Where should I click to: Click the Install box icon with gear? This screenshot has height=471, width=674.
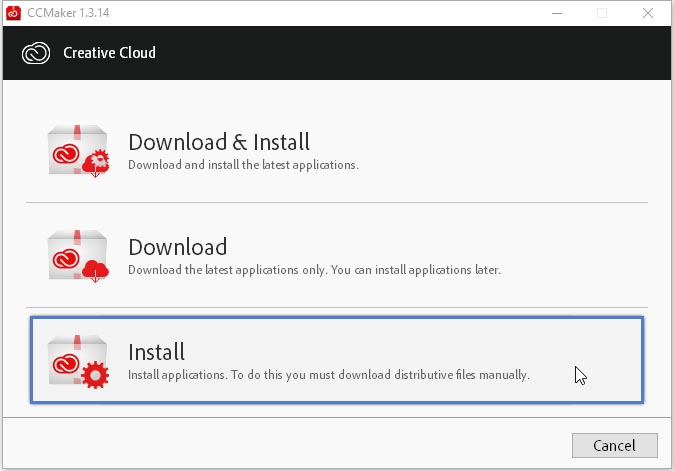point(79,360)
